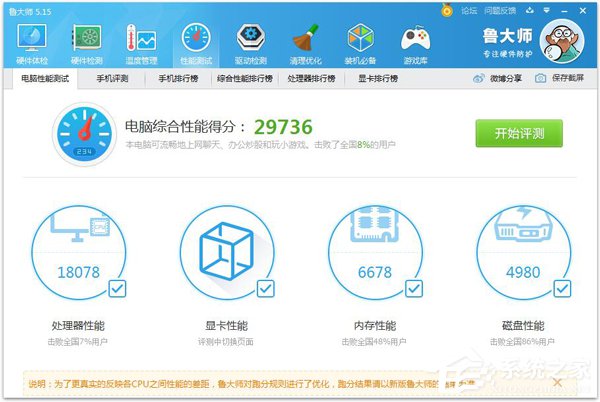Open the 清理优化 cleanup broom icon
The width and height of the screenshot is (600, 402).
point(305,44)
